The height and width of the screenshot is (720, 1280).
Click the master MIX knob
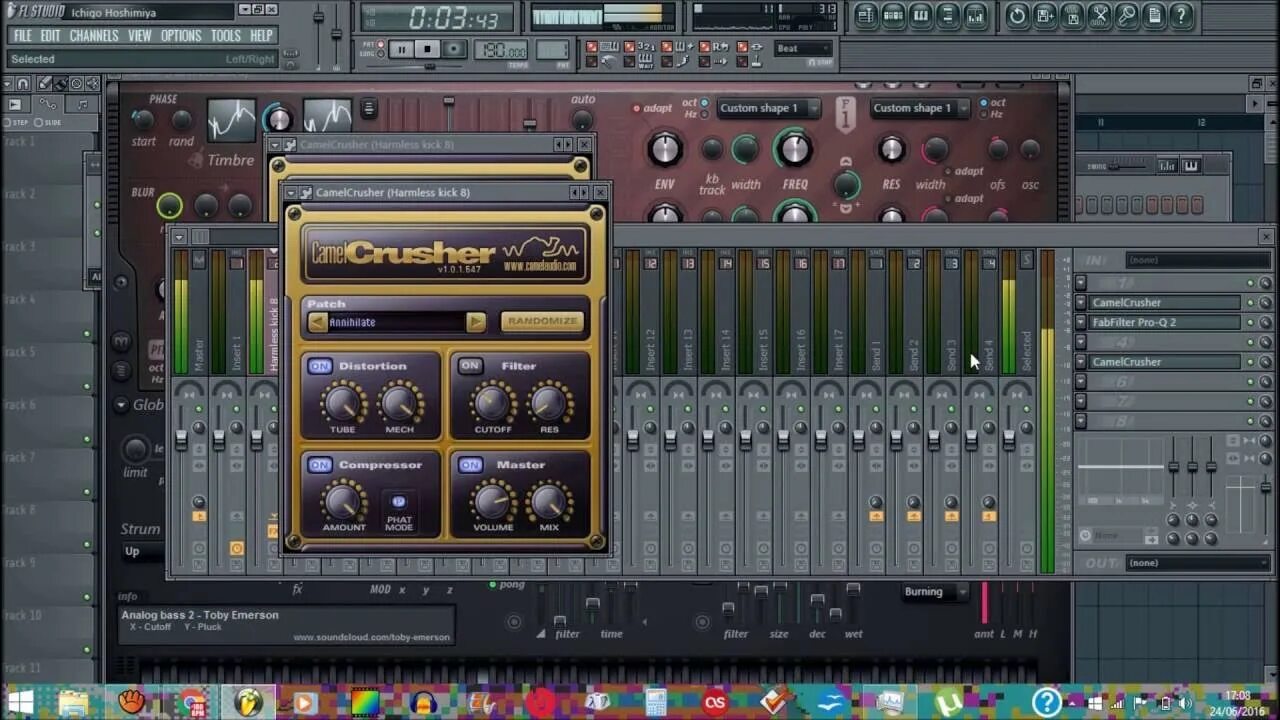click(x=549, y=501)
